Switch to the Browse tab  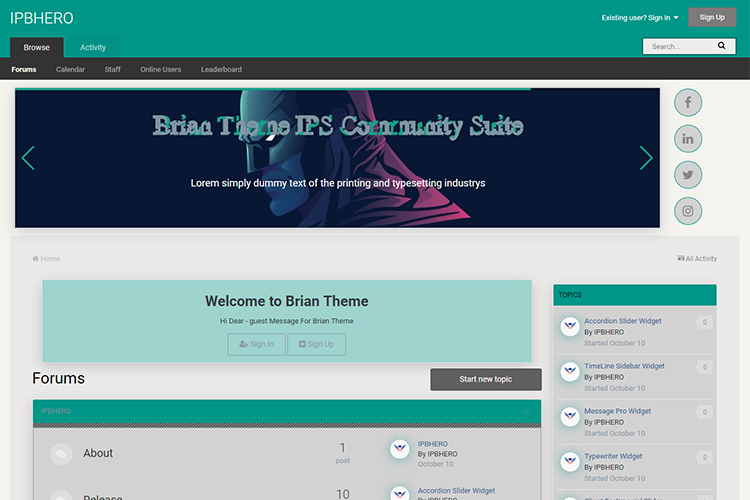(x=37, y=47)
